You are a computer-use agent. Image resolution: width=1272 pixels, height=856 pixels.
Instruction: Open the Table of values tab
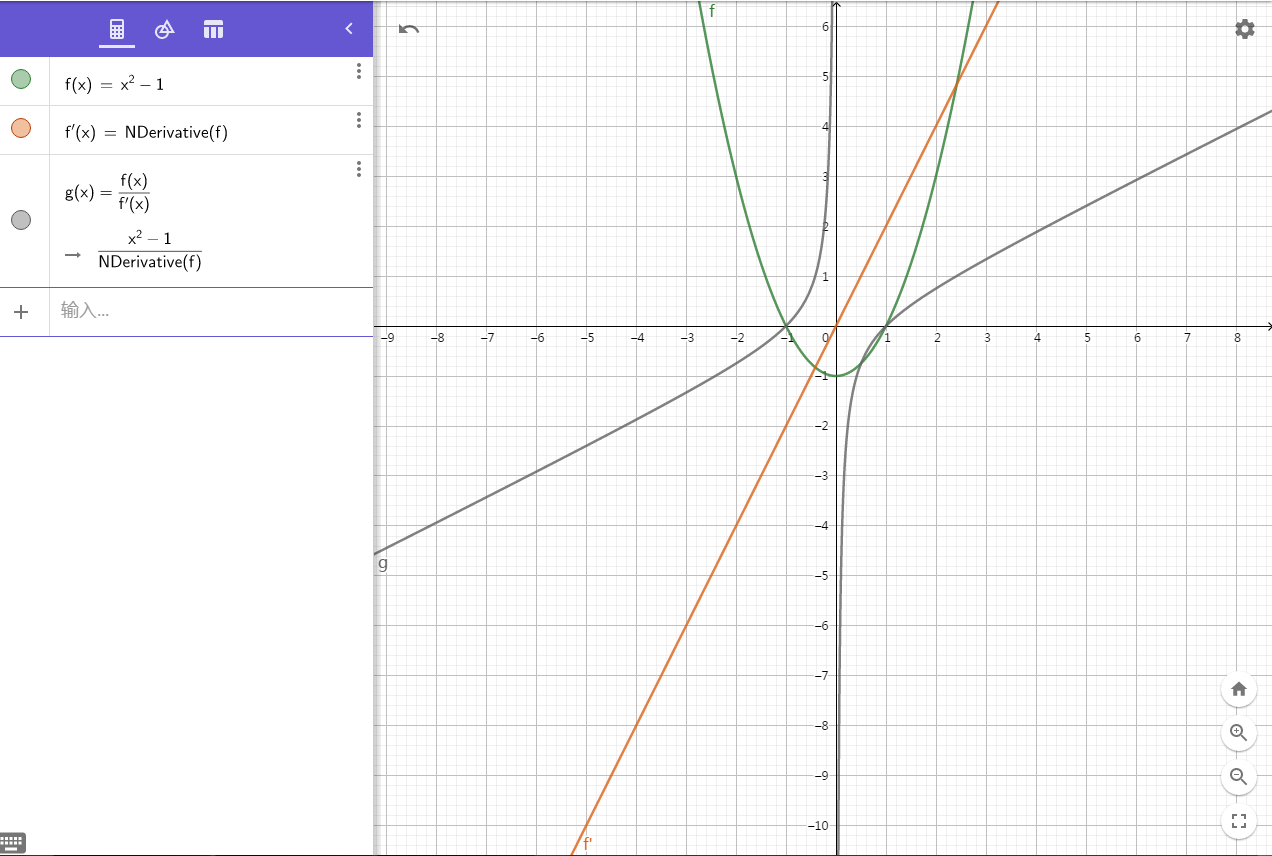click(x=213, y=29)
